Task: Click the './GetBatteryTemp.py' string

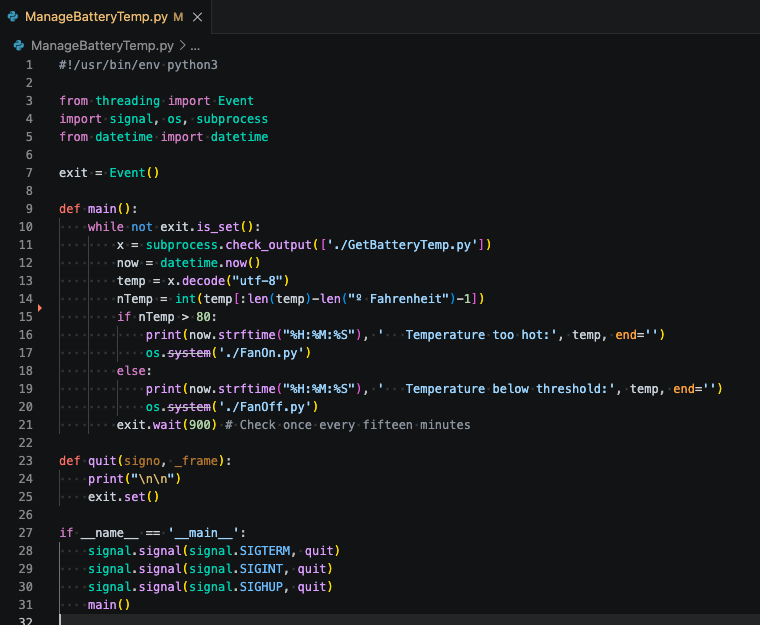Action: [x=402, y=245]
